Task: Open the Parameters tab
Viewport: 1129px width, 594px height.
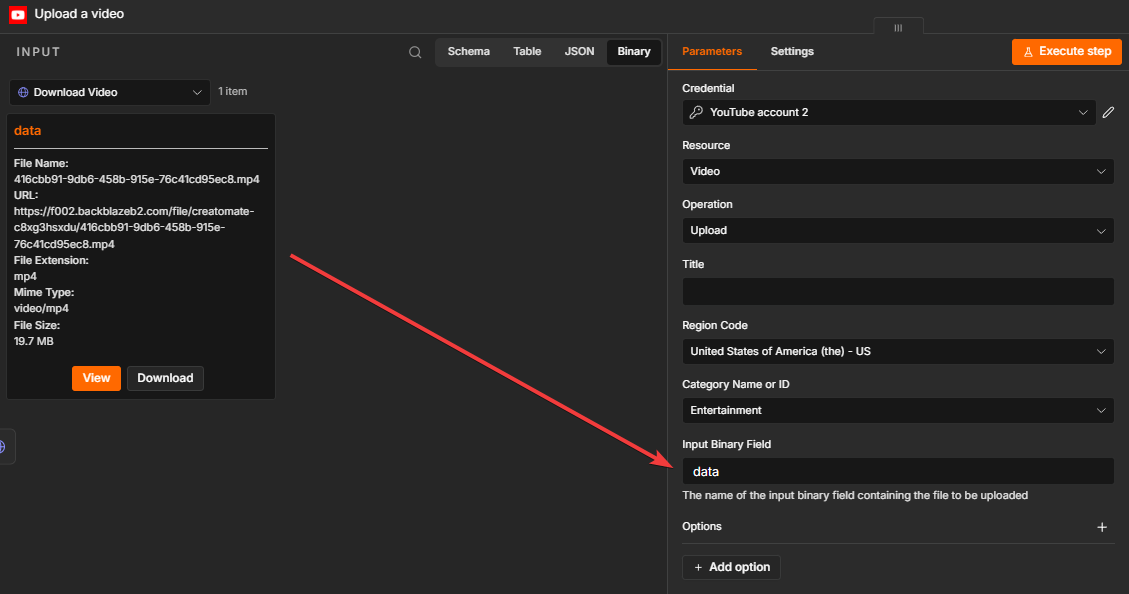Action: click(x=711, y=52)
